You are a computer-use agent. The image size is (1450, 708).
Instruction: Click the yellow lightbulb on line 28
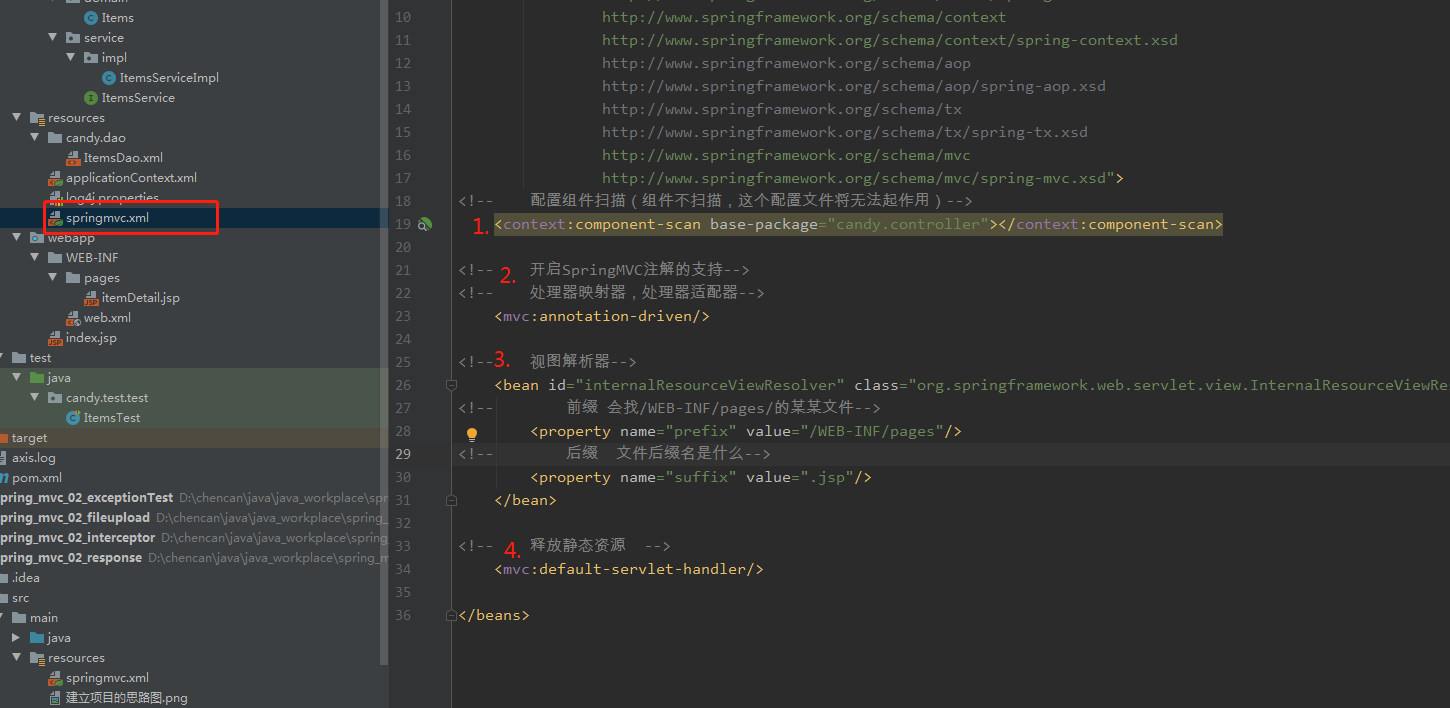(472, 434)
